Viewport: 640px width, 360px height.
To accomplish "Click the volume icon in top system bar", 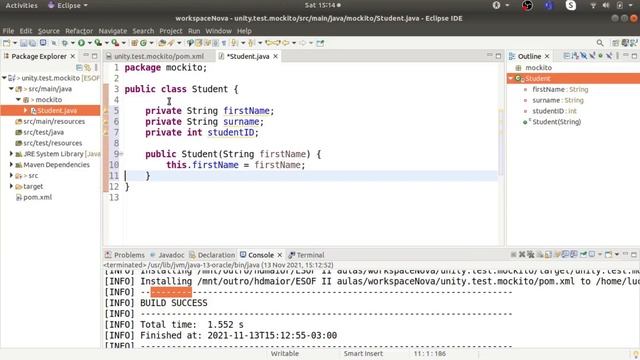I will pyautogui.click(x=606, y=5).
